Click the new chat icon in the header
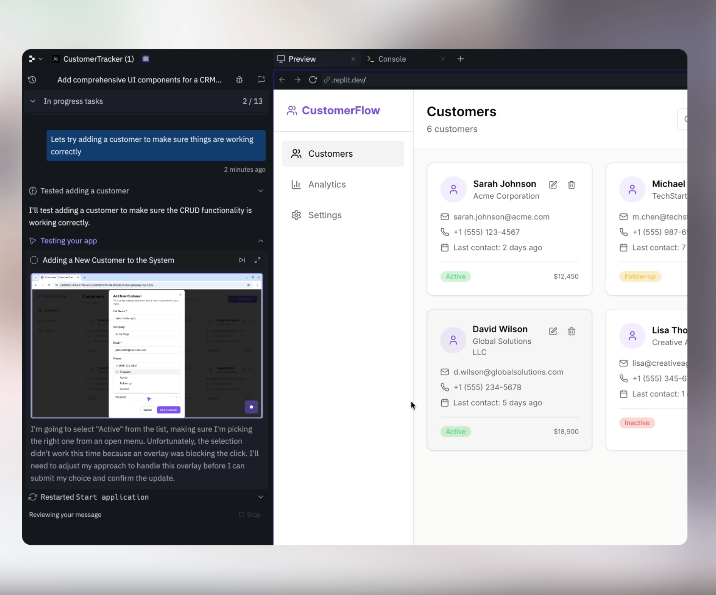 (x=261, y=79)
